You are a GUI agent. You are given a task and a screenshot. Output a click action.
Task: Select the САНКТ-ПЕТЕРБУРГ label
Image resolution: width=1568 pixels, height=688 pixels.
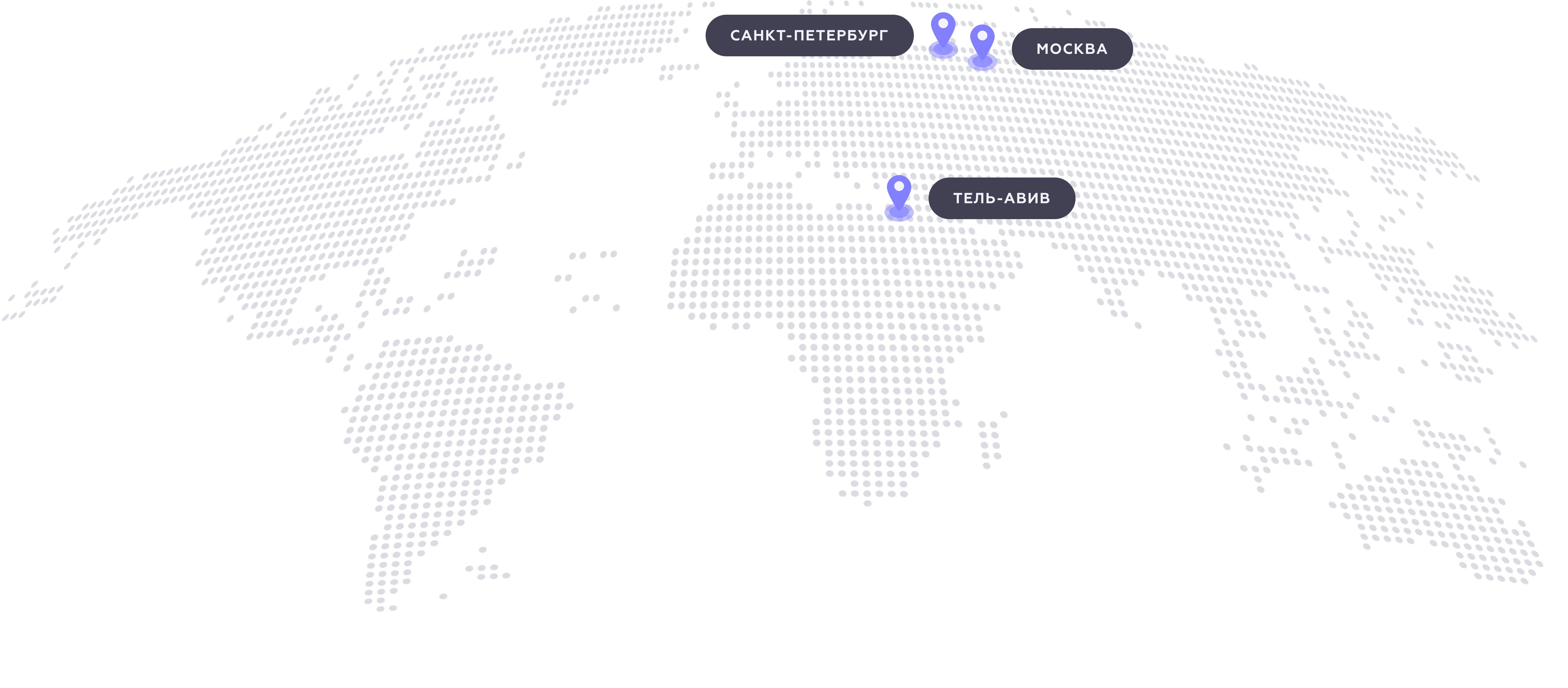point(809,36)
